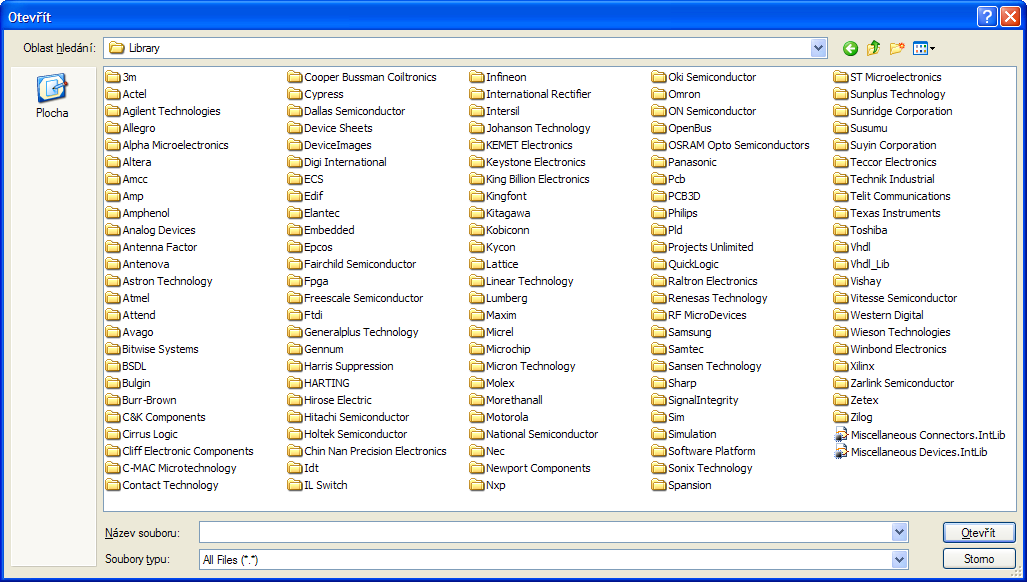Select the Altera folder
This screenshot has width=1027, height=582.
(136, 162)
